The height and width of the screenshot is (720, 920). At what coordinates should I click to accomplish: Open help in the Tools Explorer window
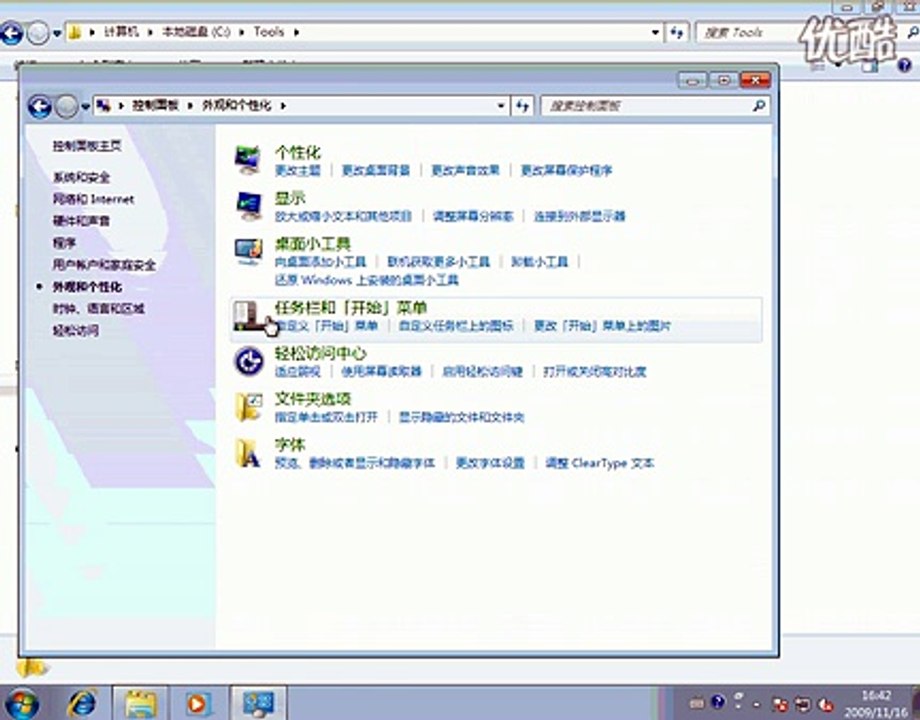(904, 65)
